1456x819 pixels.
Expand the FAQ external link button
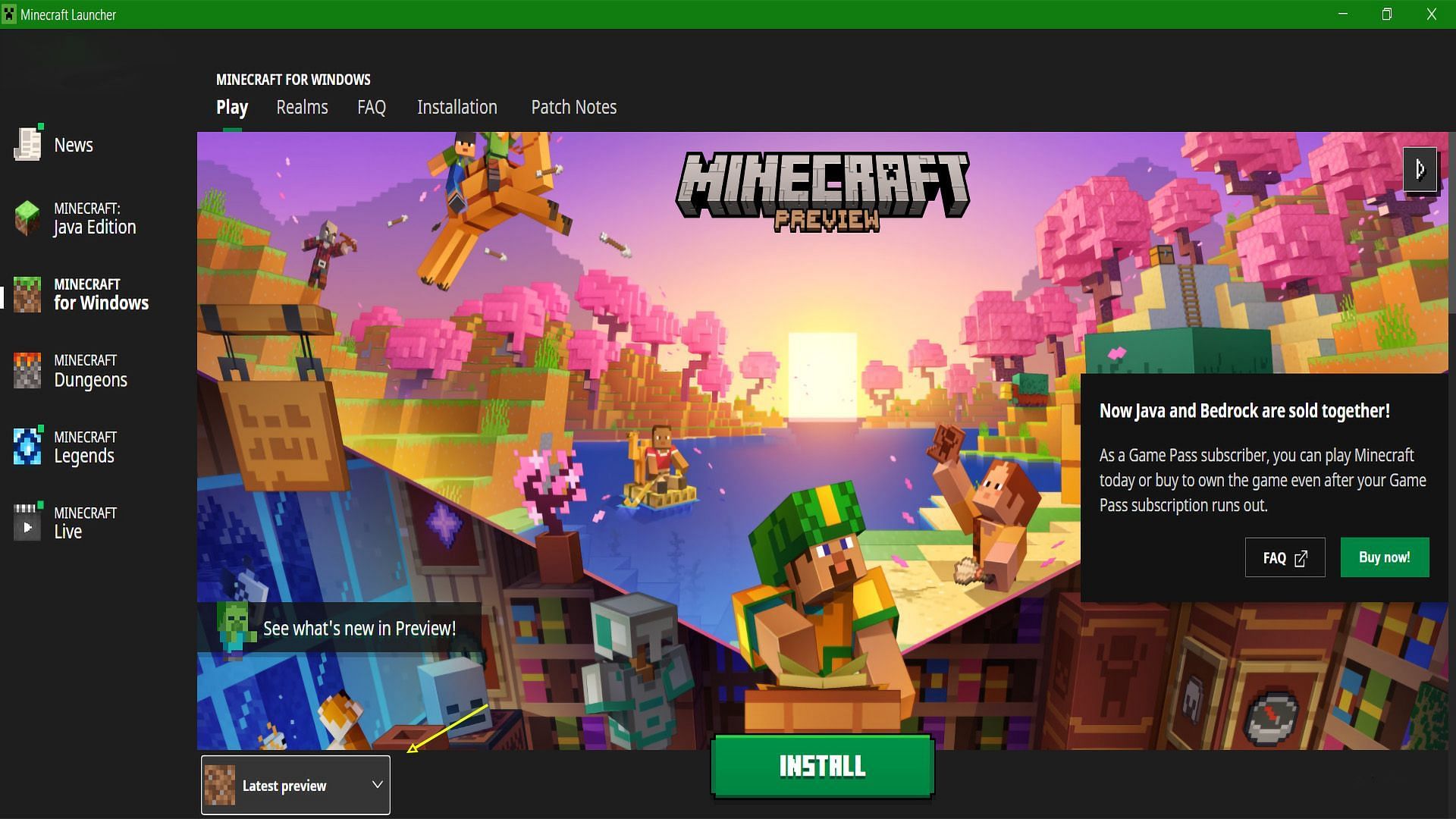click(1285, 557)
